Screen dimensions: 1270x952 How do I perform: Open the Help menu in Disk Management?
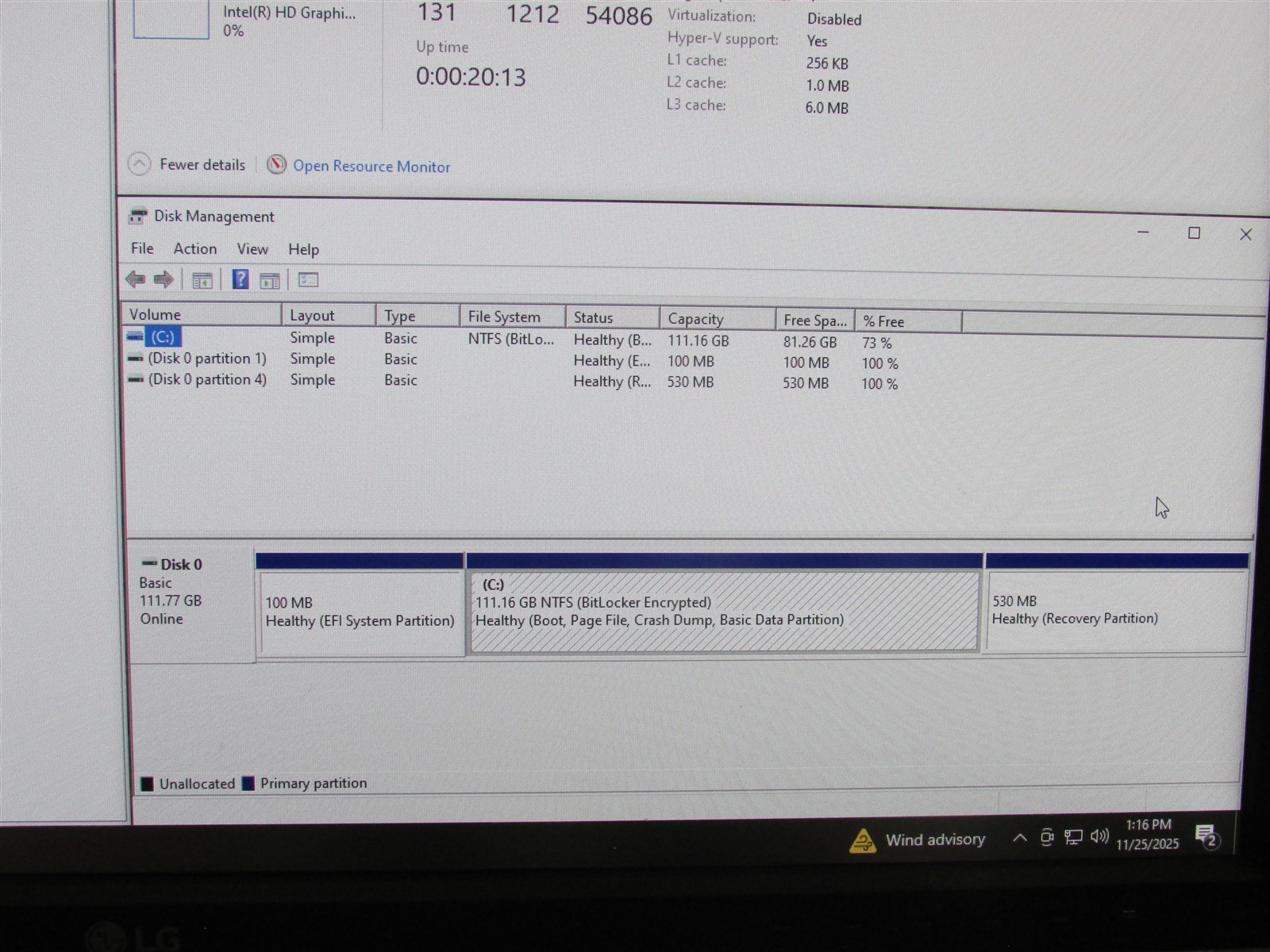point(303,250)
